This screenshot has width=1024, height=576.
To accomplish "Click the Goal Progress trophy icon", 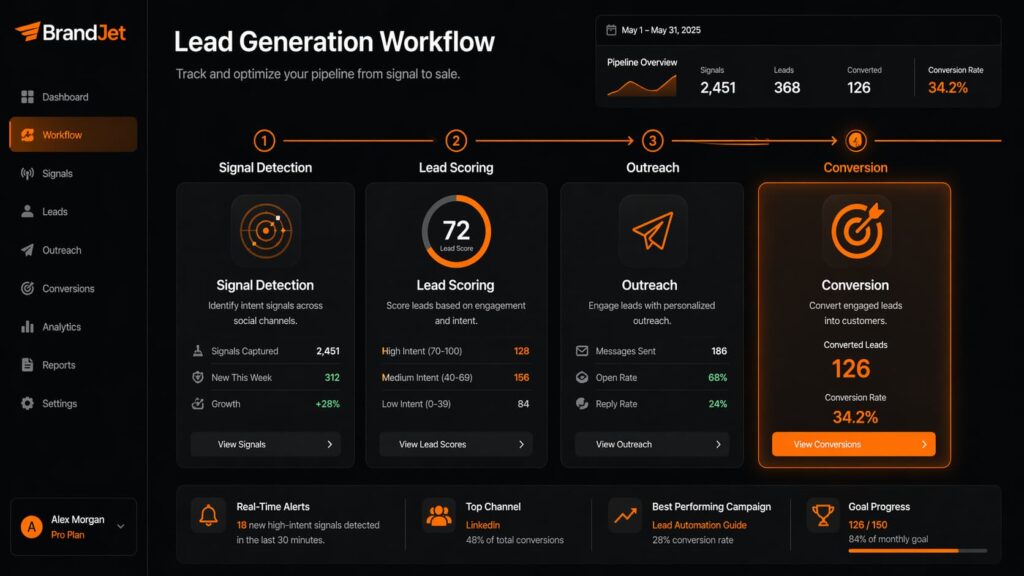I will pos(824,515).
